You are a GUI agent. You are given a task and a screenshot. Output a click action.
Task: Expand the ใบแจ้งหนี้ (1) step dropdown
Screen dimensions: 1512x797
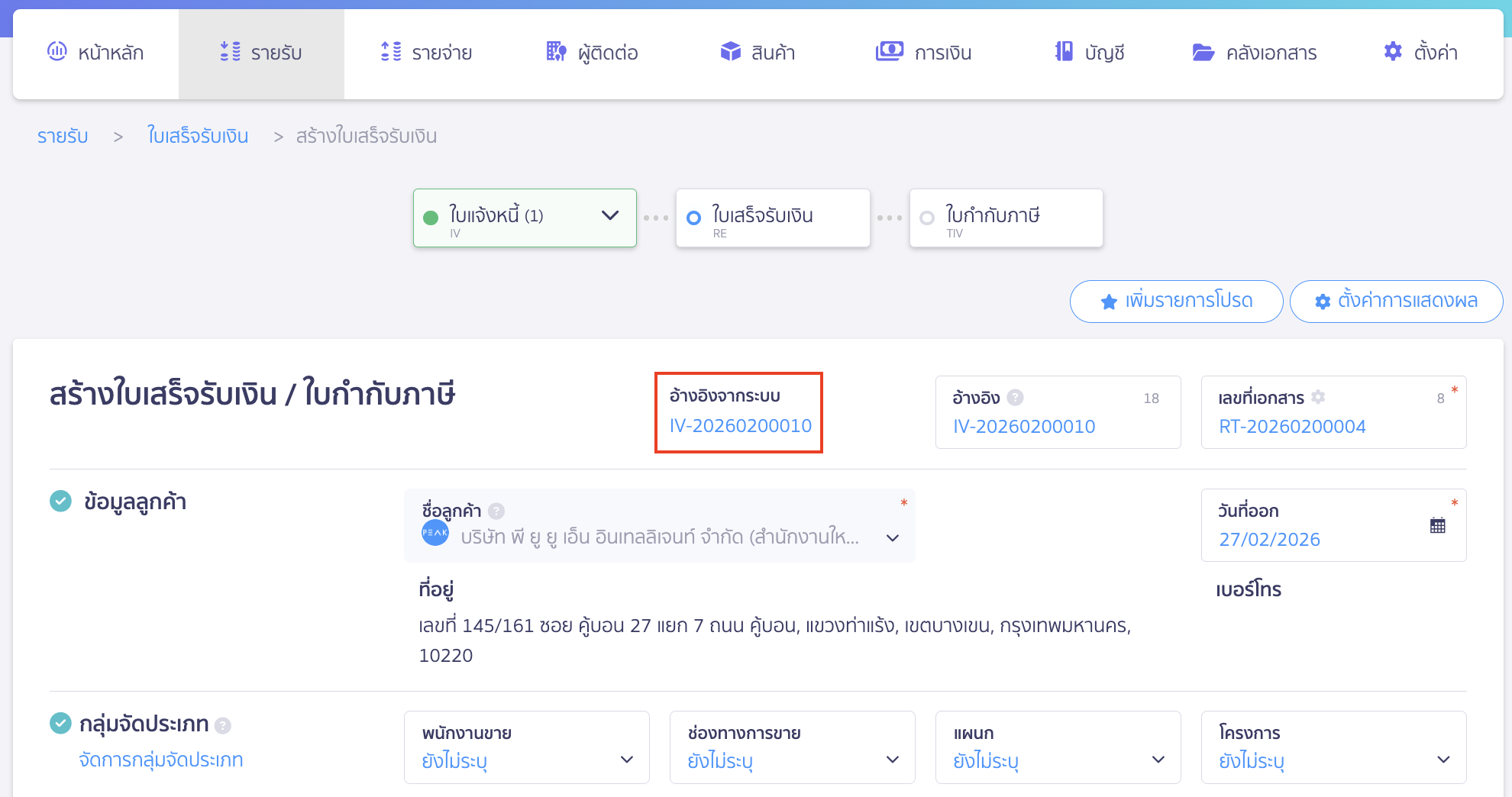609,217
